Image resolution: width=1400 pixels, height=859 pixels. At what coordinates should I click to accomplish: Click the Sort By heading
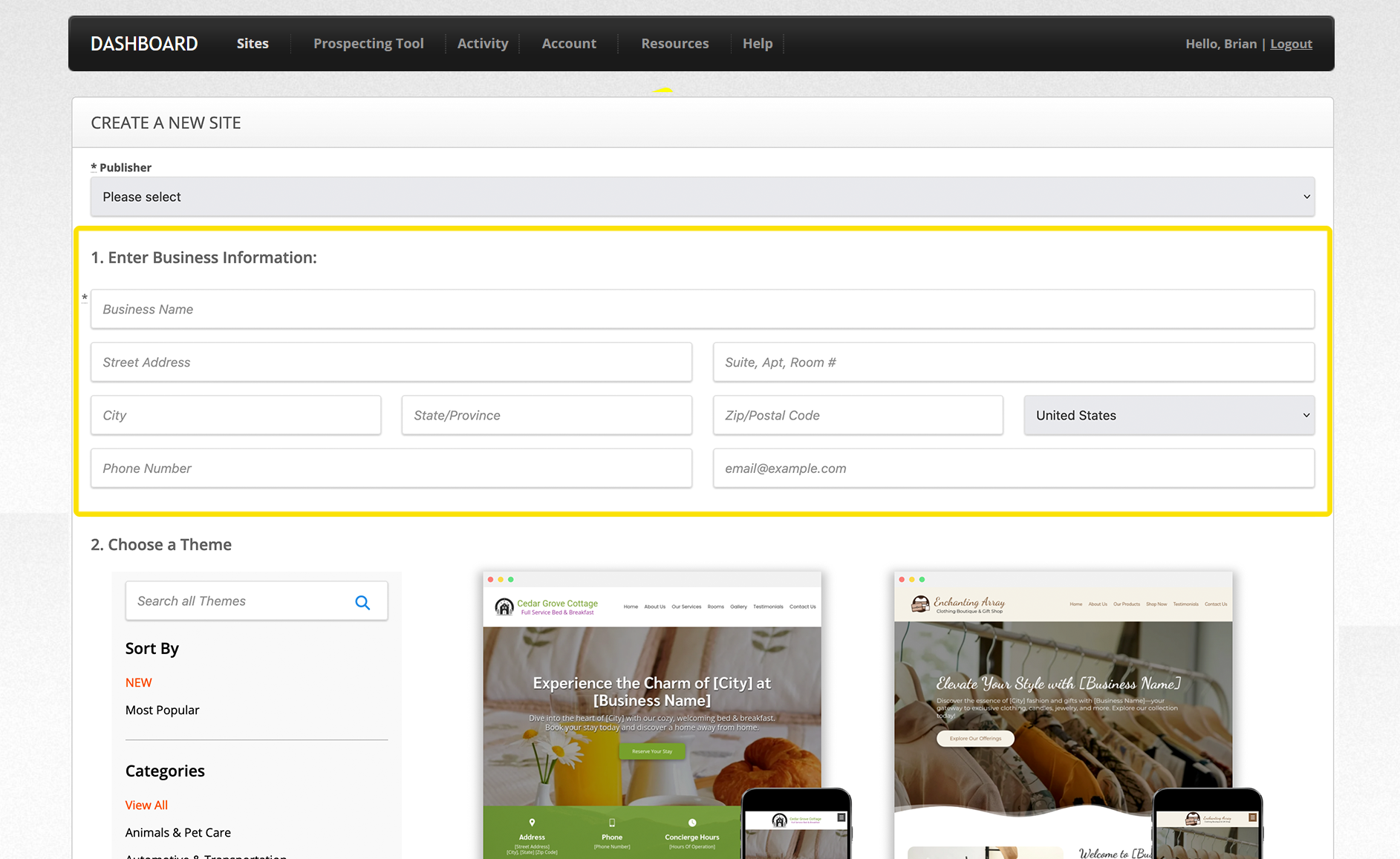point(152,649)
